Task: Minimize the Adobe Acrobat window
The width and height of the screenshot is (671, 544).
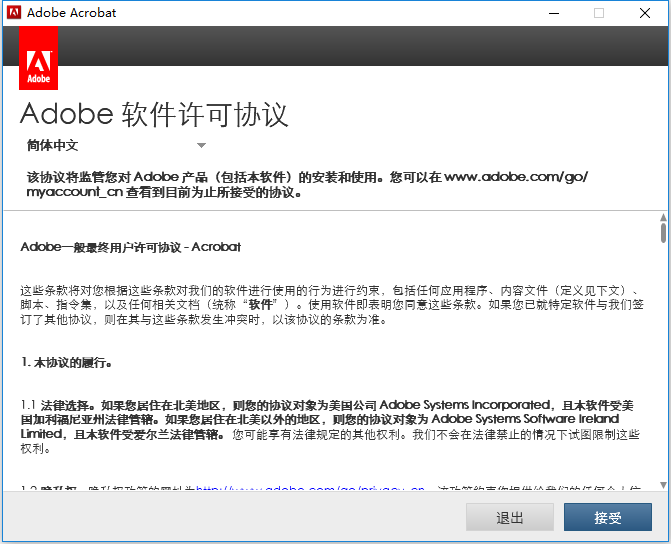Action: coord(554,13)
